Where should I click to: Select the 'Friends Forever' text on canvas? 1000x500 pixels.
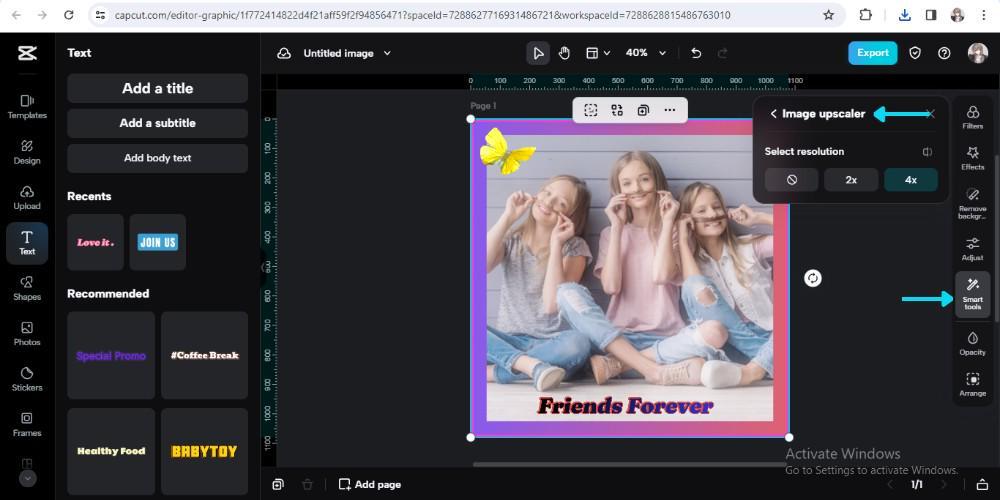click(625, 406)
